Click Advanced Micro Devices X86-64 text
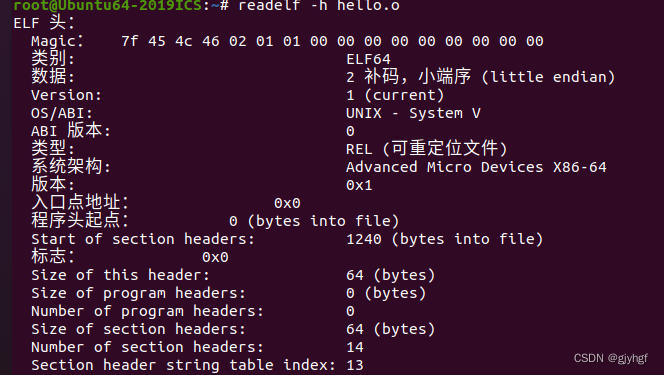The image size is (664, 375). (476, 167)
